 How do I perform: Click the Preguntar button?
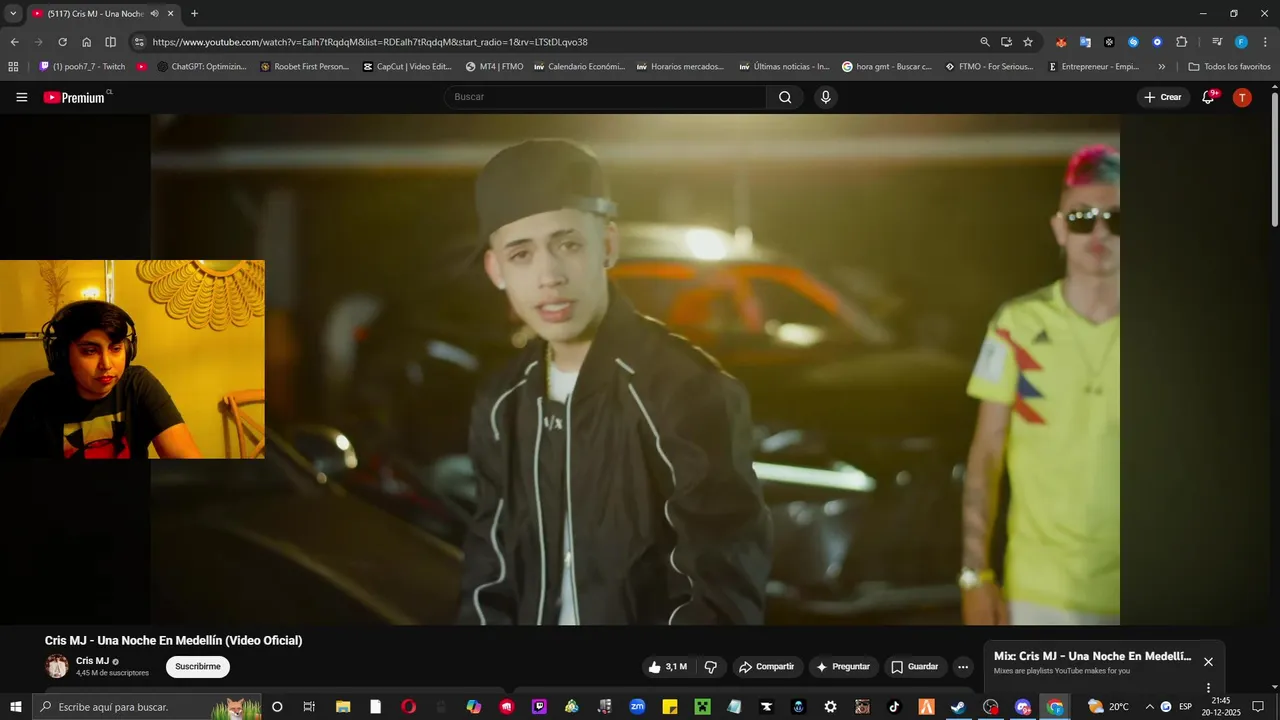point(843,667)
